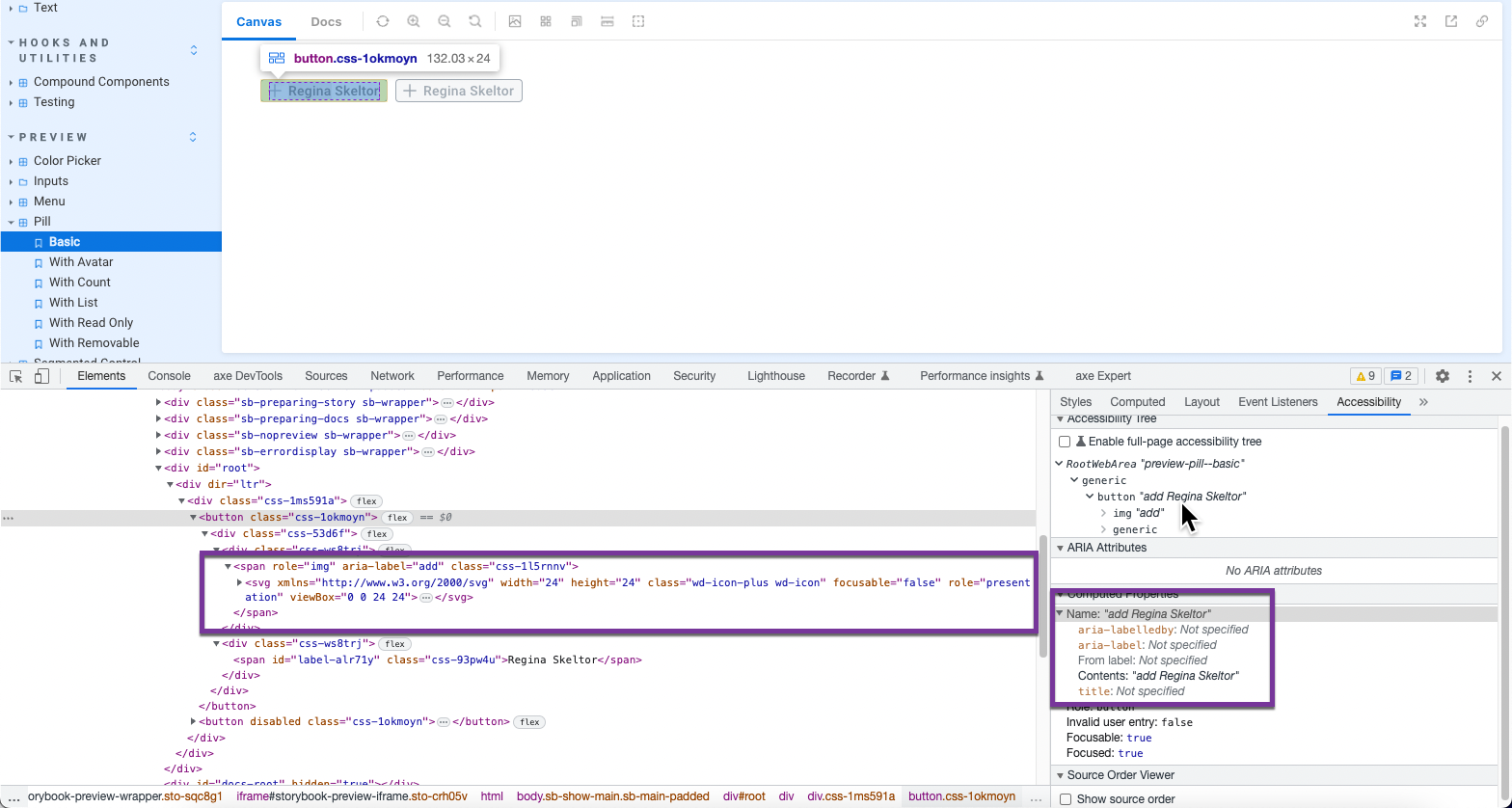Open the With Avatar story
The image size is (1512, 808).
(x=81, y=262)
